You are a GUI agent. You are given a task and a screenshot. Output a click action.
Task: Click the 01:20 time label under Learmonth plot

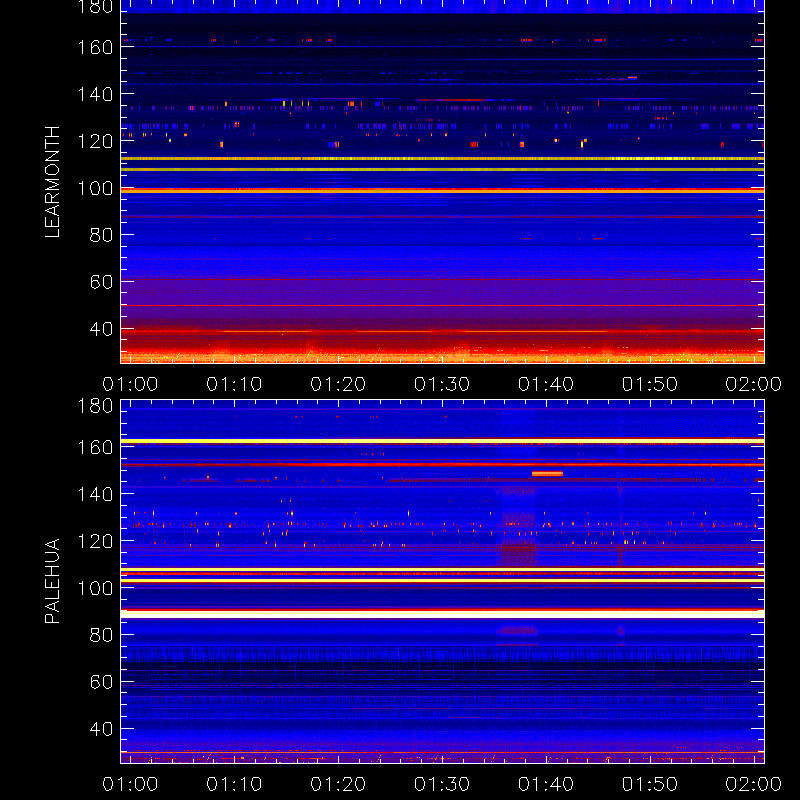point(338,384)
